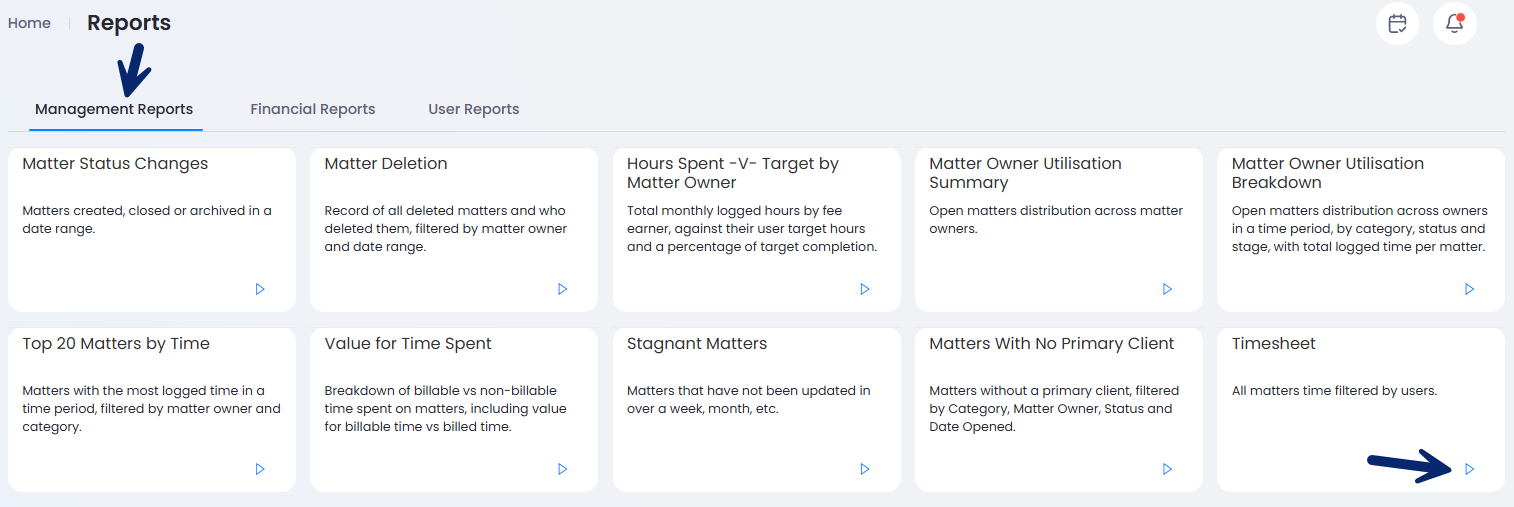Viewport: 1514px width, 507px height.
Task: Click 'Breakdown of billable vs non-billable' description
Action: [x=445, y=409]
